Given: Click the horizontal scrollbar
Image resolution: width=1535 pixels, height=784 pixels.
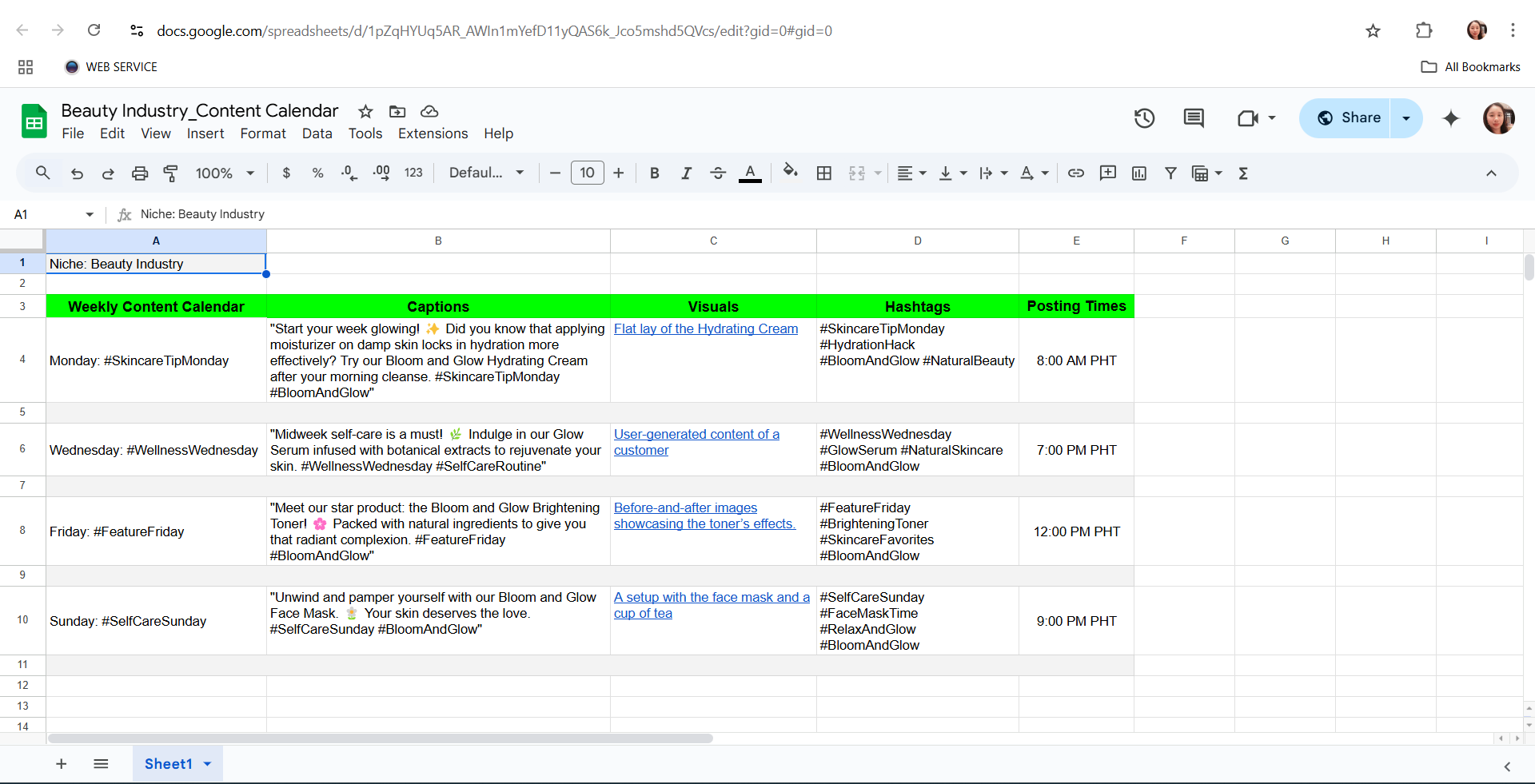Looking at the screenshot, I should click(x=381, y=738).
